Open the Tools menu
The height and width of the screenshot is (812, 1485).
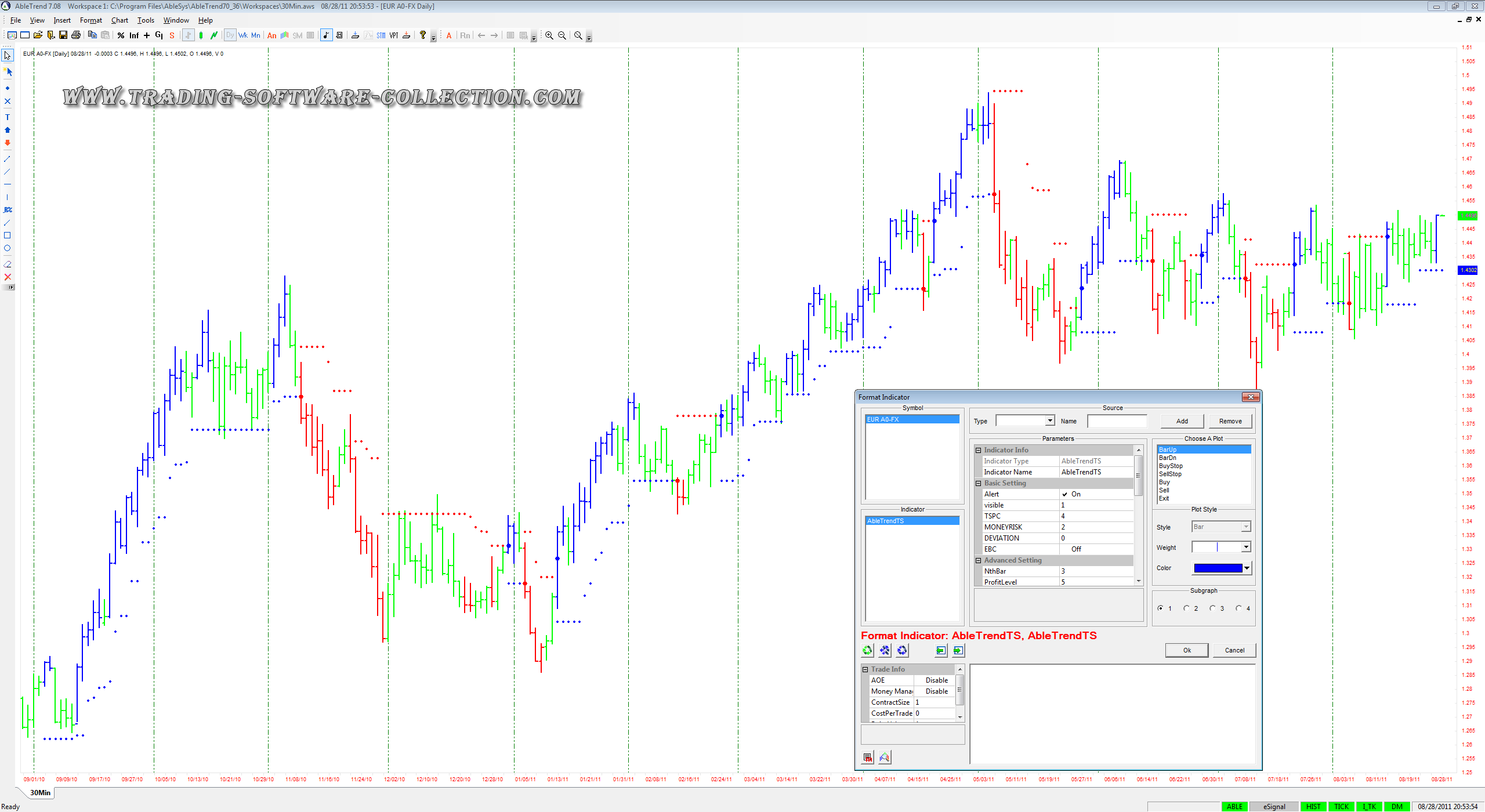pyautogui.click(x=146, y=20)
